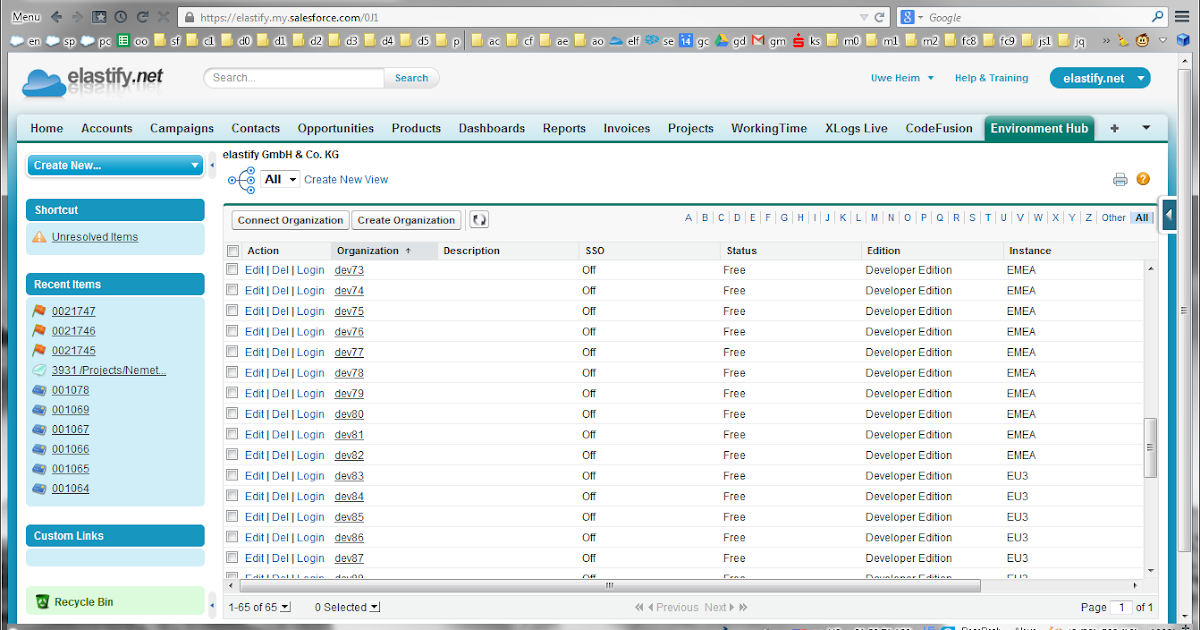Click the icon beside 001078

[39, 390]
